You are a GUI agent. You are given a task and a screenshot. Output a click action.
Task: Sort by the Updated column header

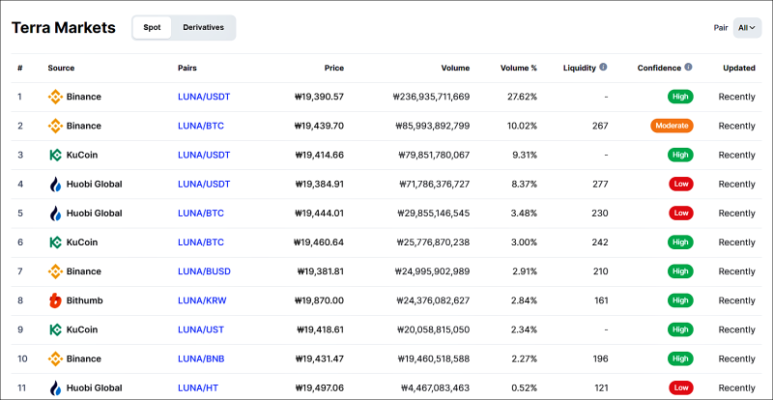click(739, 68)
